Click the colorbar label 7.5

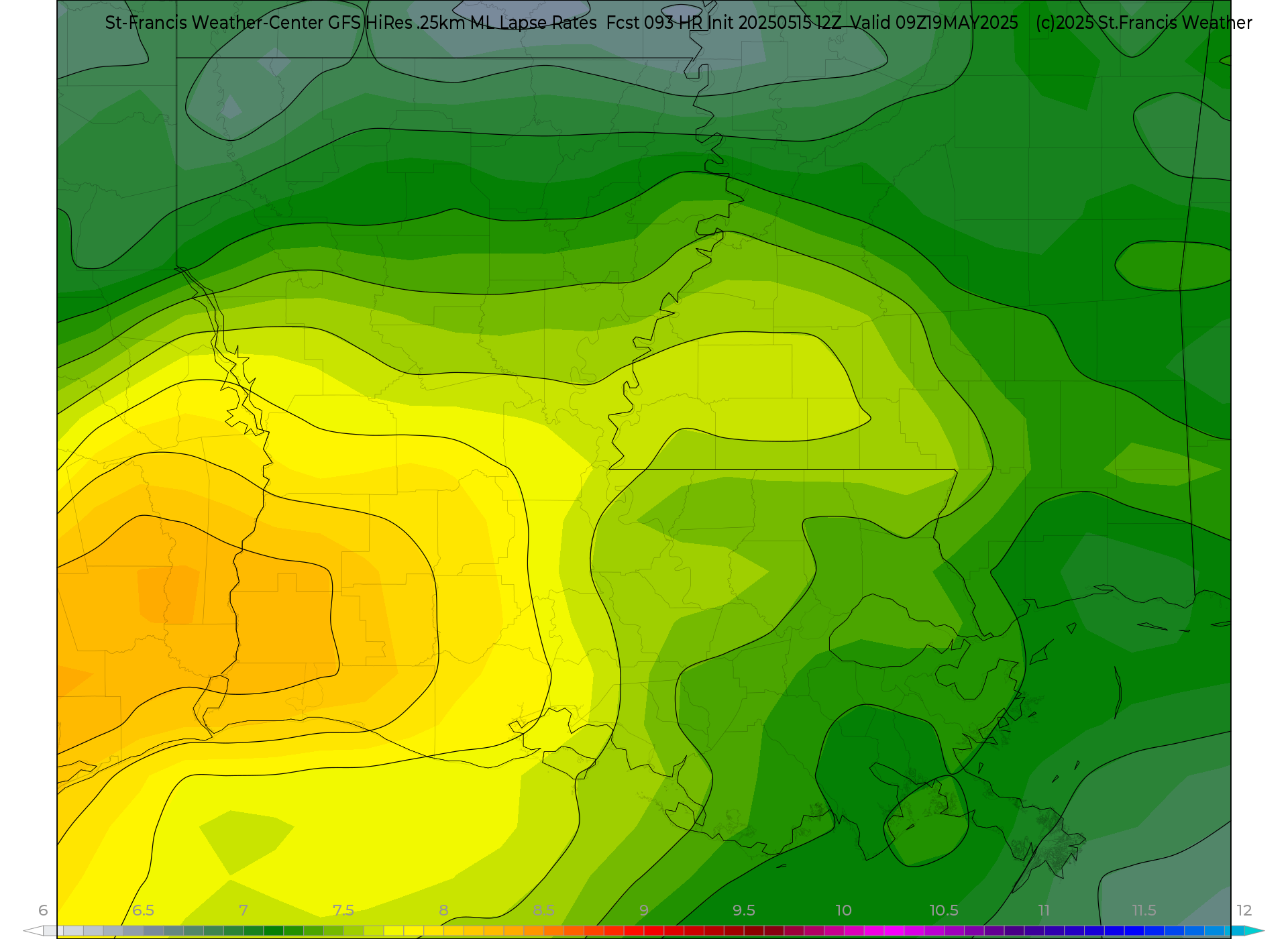pyautogui.click(x=343, y=910)
